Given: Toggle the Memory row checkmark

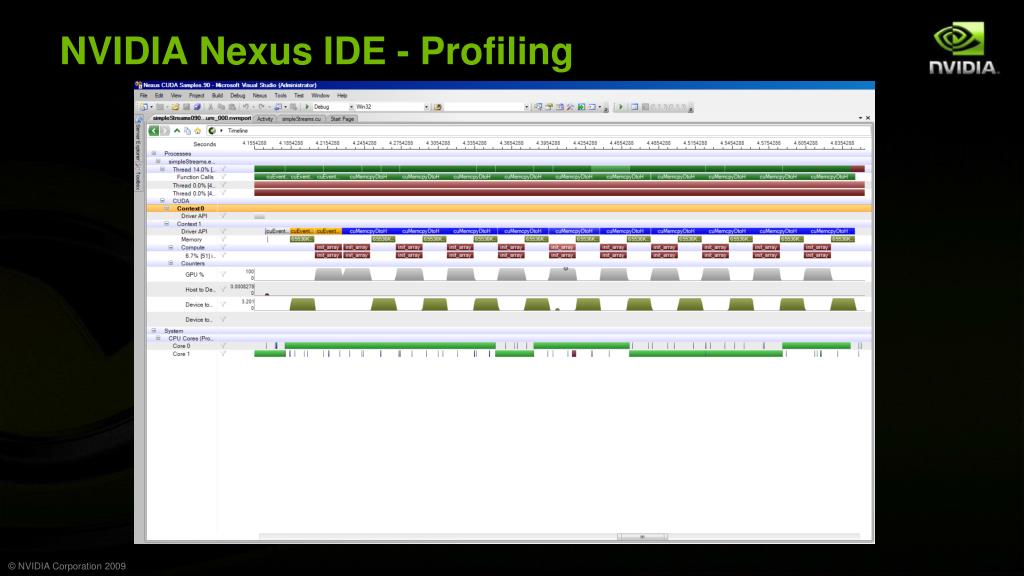Looking at the screenshot, I should click(x=223, y=240).
